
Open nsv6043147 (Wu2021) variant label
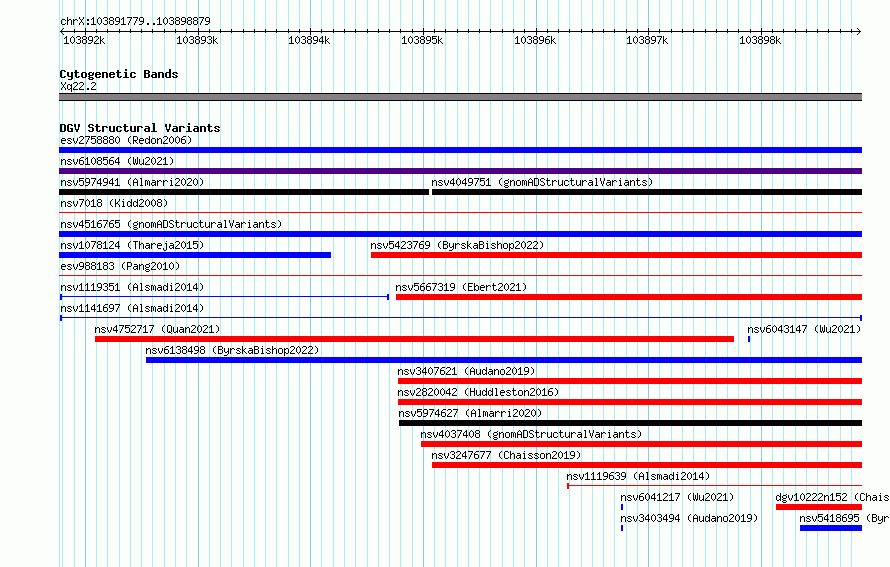click(804, 329)
